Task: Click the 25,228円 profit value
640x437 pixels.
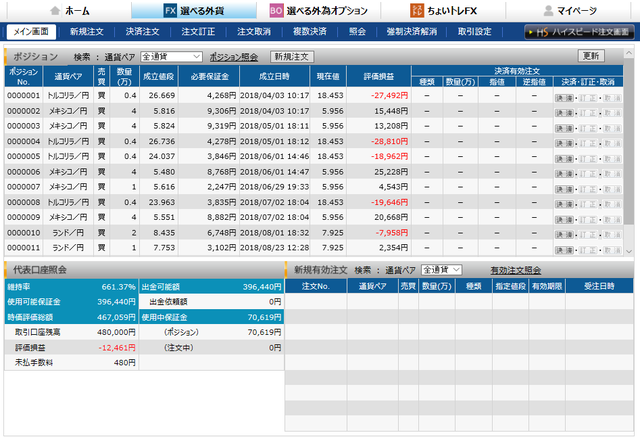Action: 391,172
